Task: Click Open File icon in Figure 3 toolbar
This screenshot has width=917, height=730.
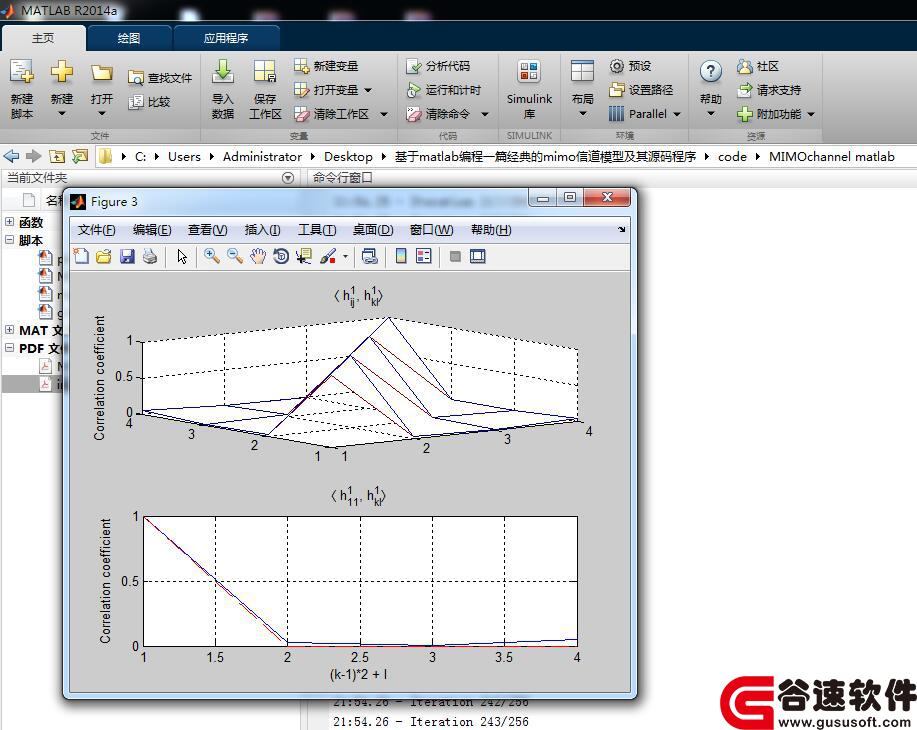Action: pos(104,256)
